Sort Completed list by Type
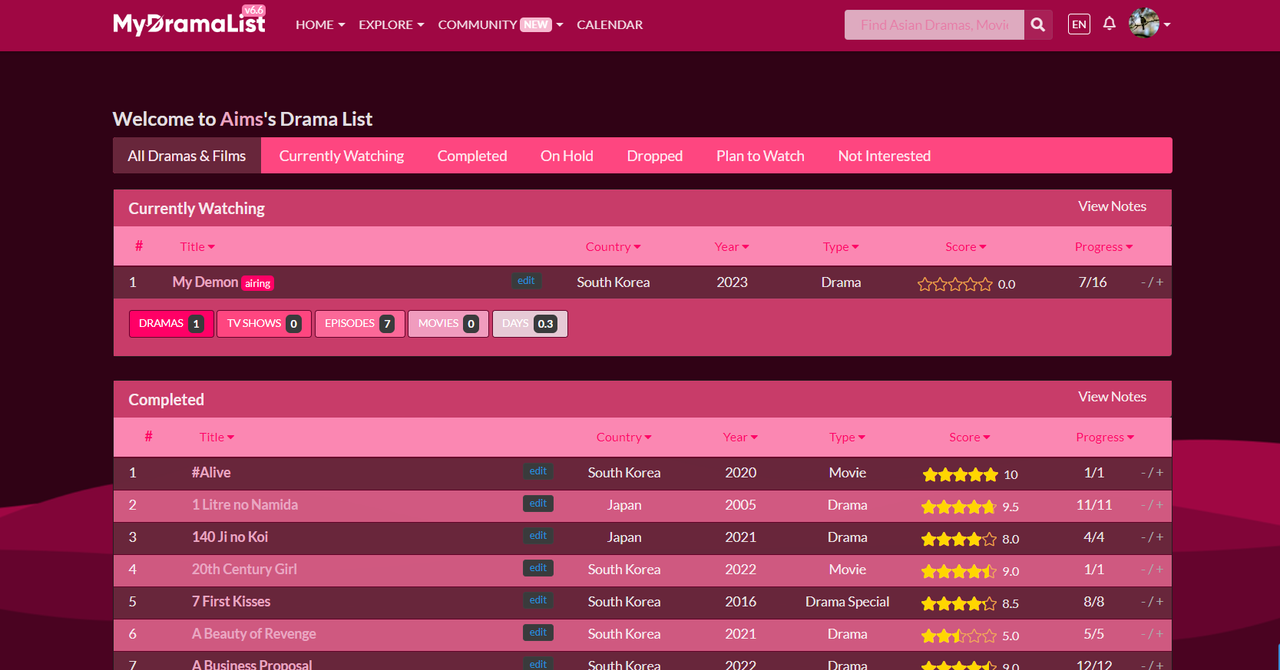The width and height of the screenshot is (1280, 670). pos(847,437)
